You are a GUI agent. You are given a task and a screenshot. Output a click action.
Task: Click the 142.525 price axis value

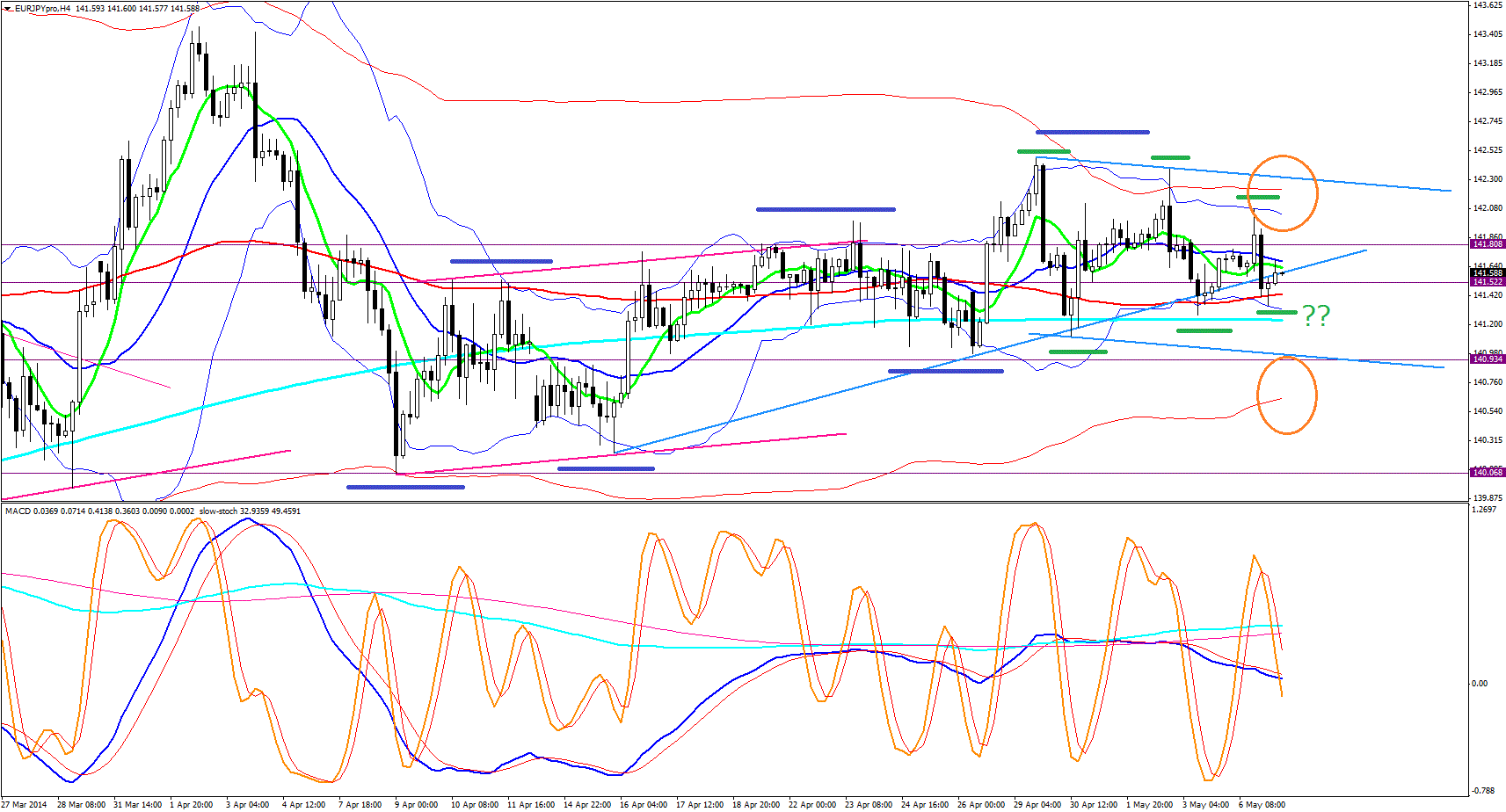click(1488, 150)
